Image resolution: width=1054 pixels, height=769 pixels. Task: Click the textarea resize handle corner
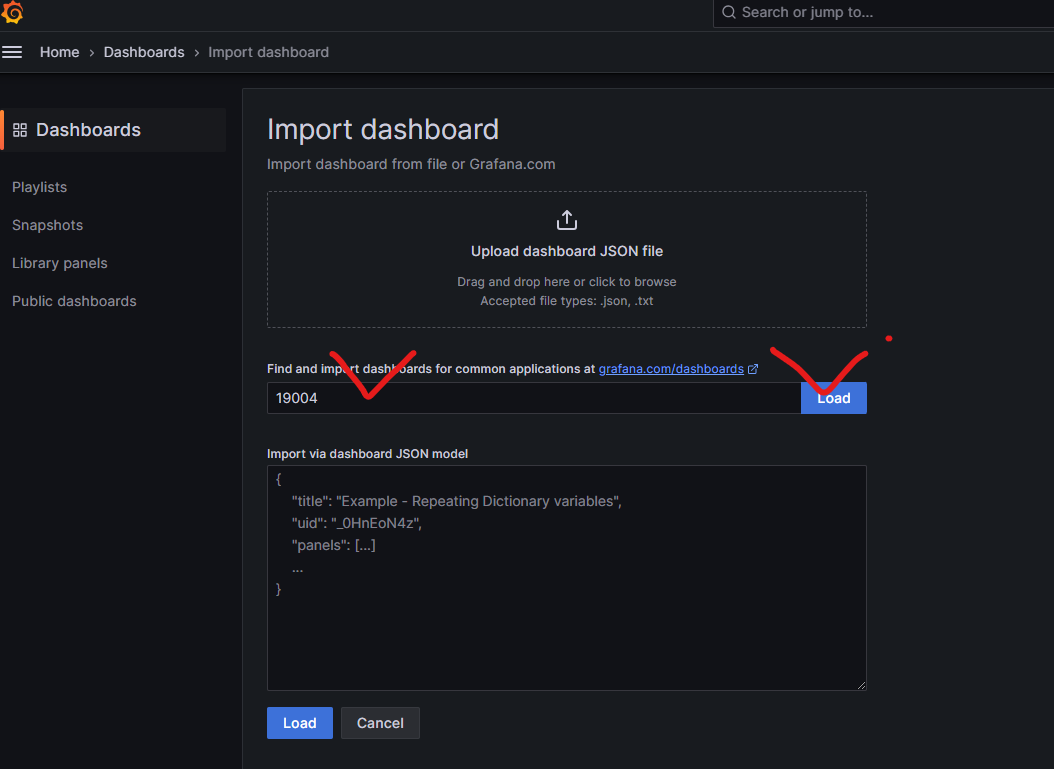(x=861, y=685)
